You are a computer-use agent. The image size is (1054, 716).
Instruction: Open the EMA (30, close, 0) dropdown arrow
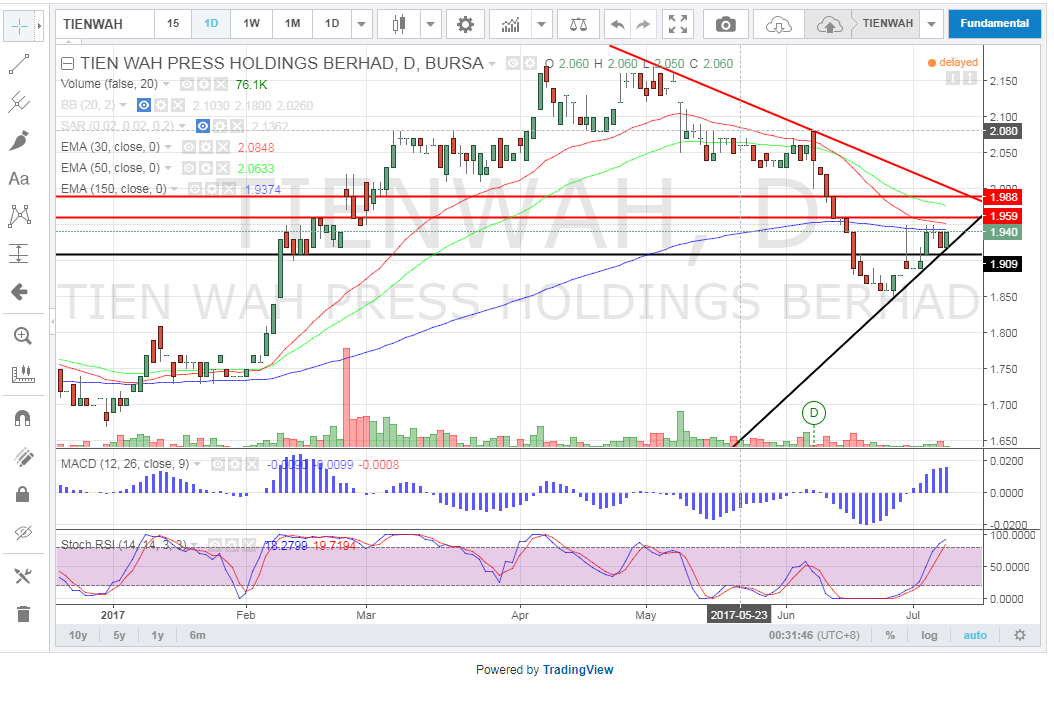168,147
